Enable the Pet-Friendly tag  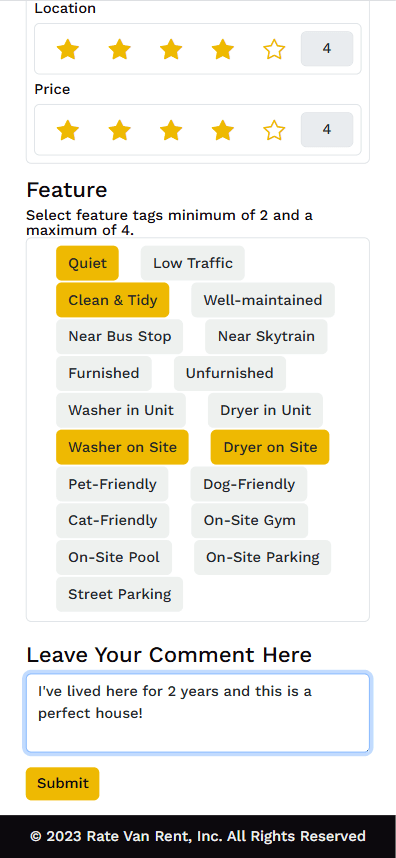(x=112, y=484)
